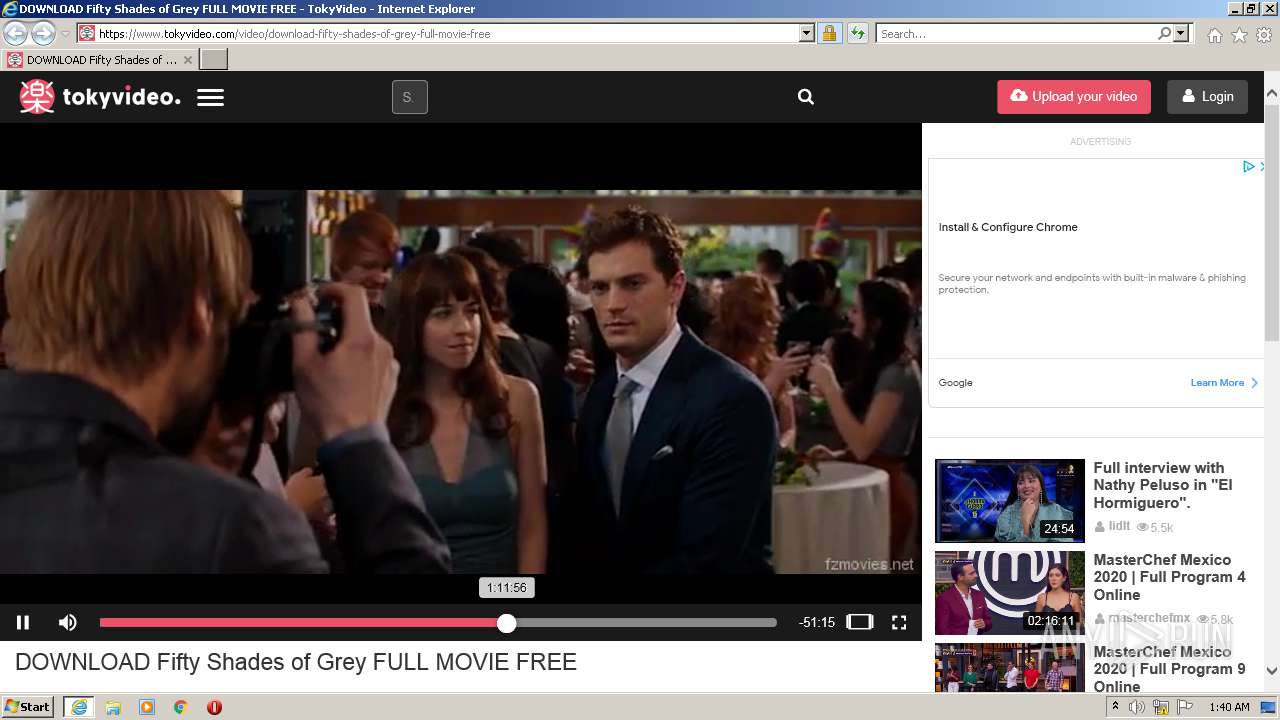Enter fullscreen with the fullscreen icon
Viewport: 1280px width, 720px height.
click(899, 622)
